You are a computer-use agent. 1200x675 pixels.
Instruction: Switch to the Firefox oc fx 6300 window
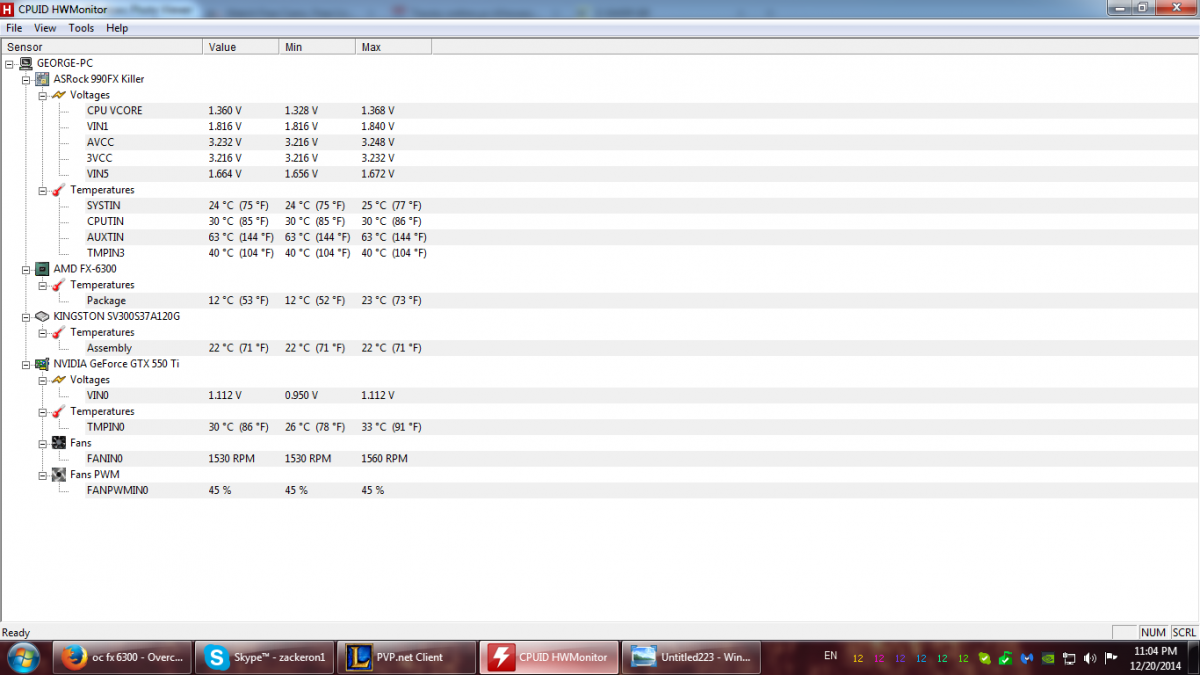coord(120,657)
